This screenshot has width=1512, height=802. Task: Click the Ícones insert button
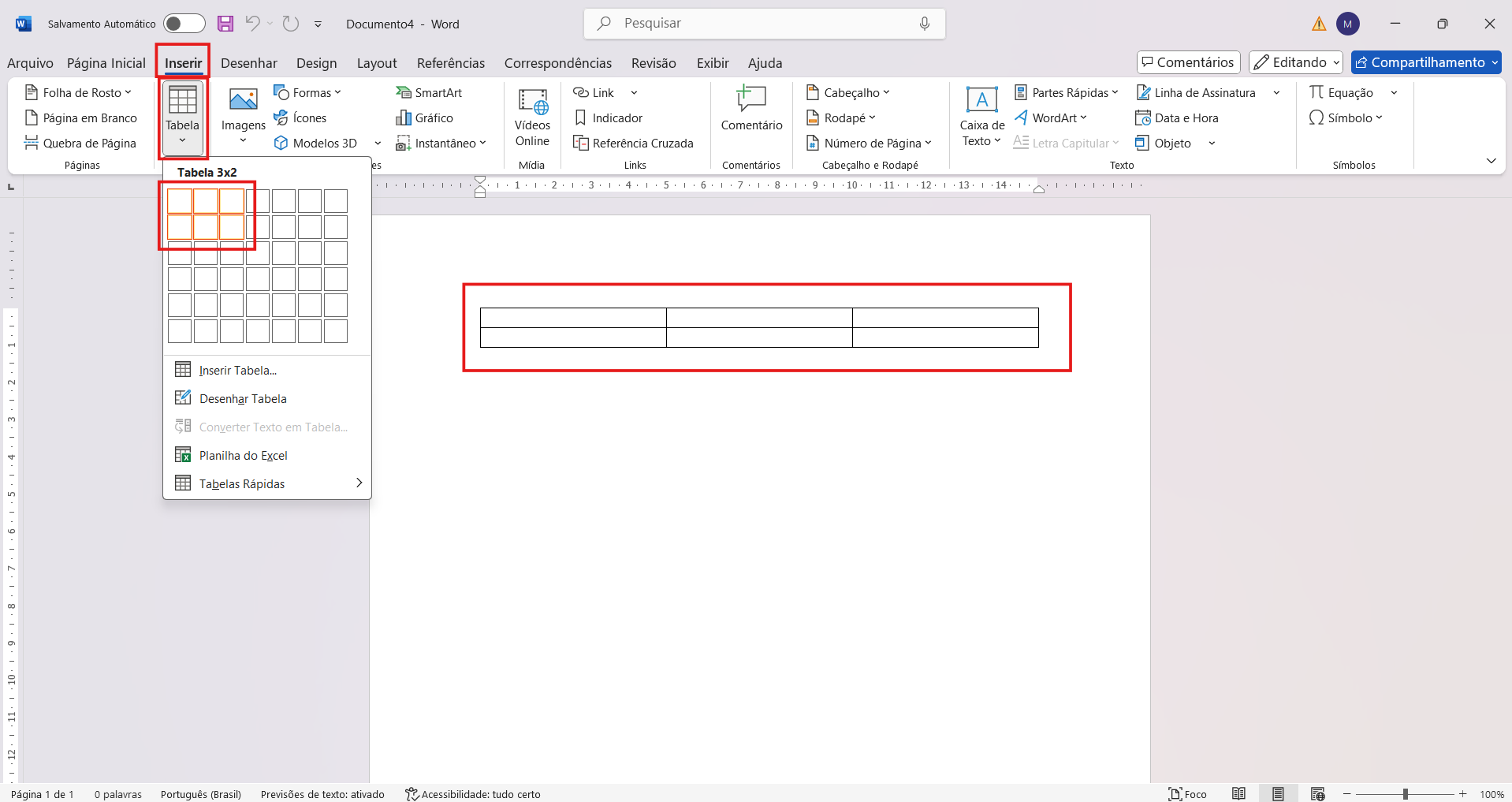coord(300,118)
